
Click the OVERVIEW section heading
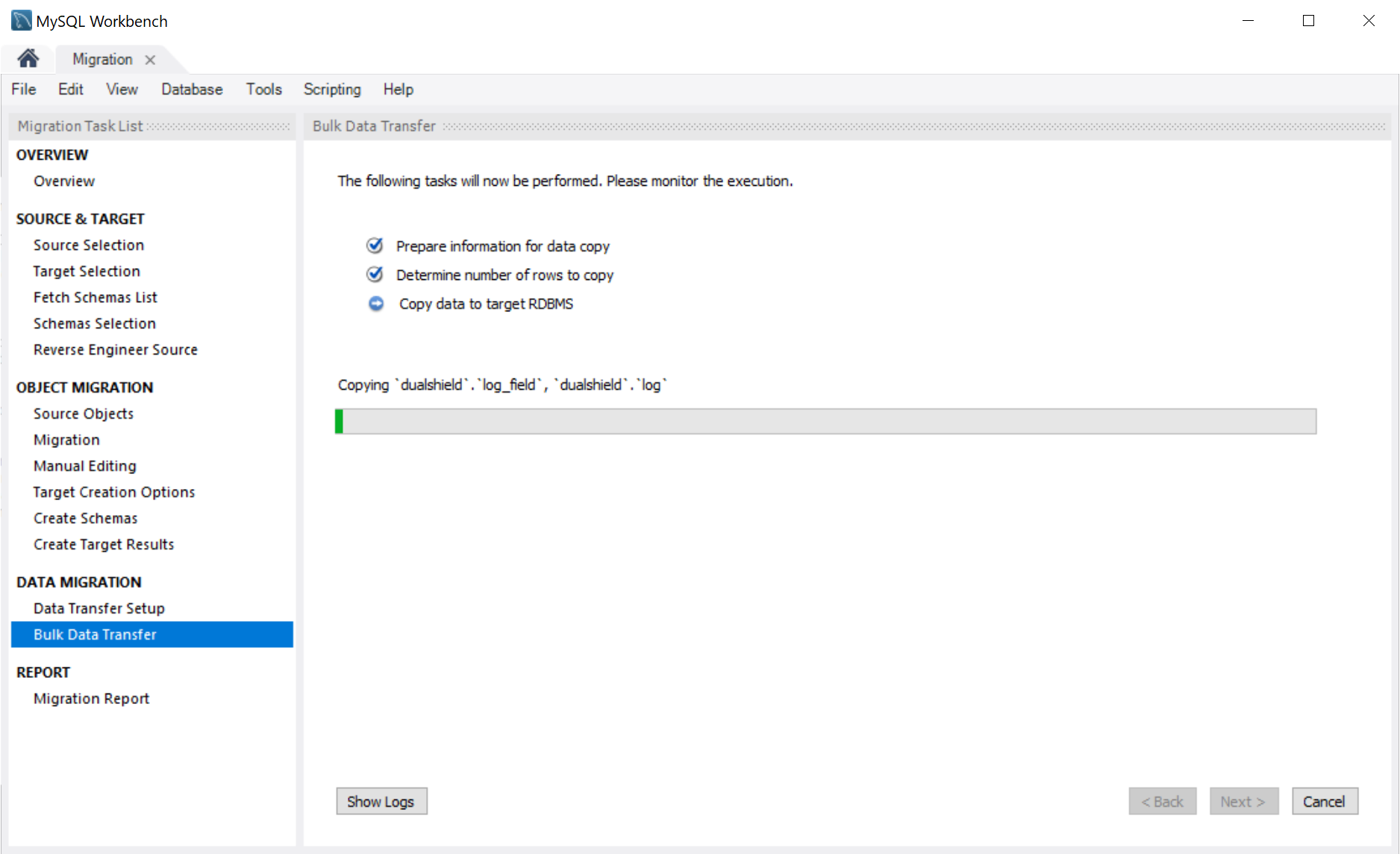(x=52, y=155)
